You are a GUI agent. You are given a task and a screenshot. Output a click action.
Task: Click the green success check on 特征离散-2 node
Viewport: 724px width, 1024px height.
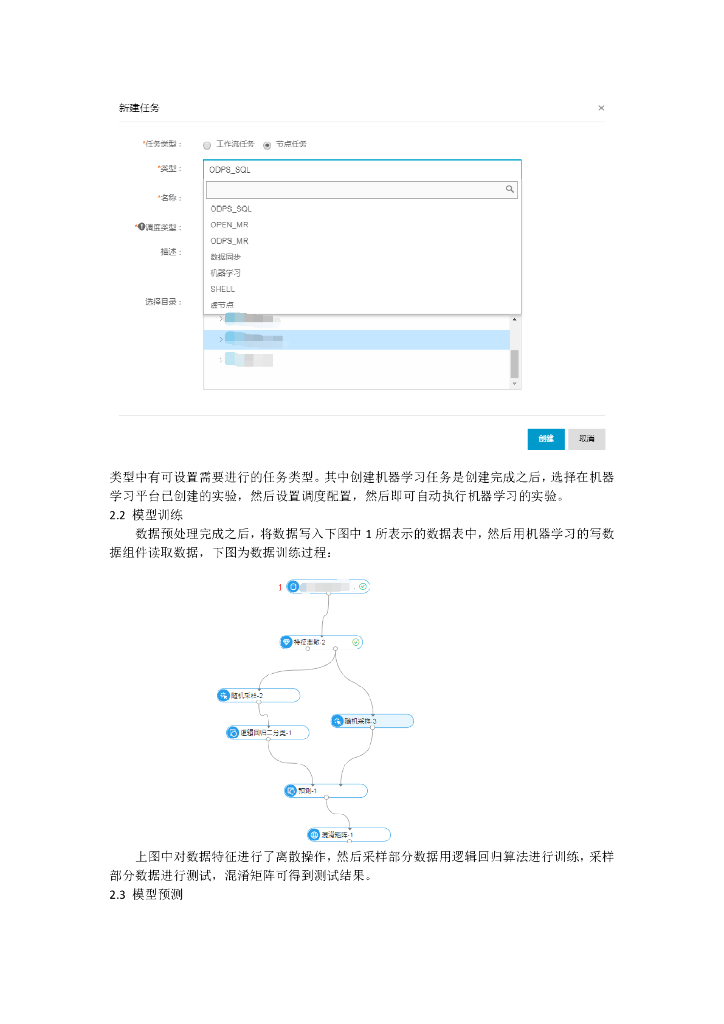[x=356, y=642]
